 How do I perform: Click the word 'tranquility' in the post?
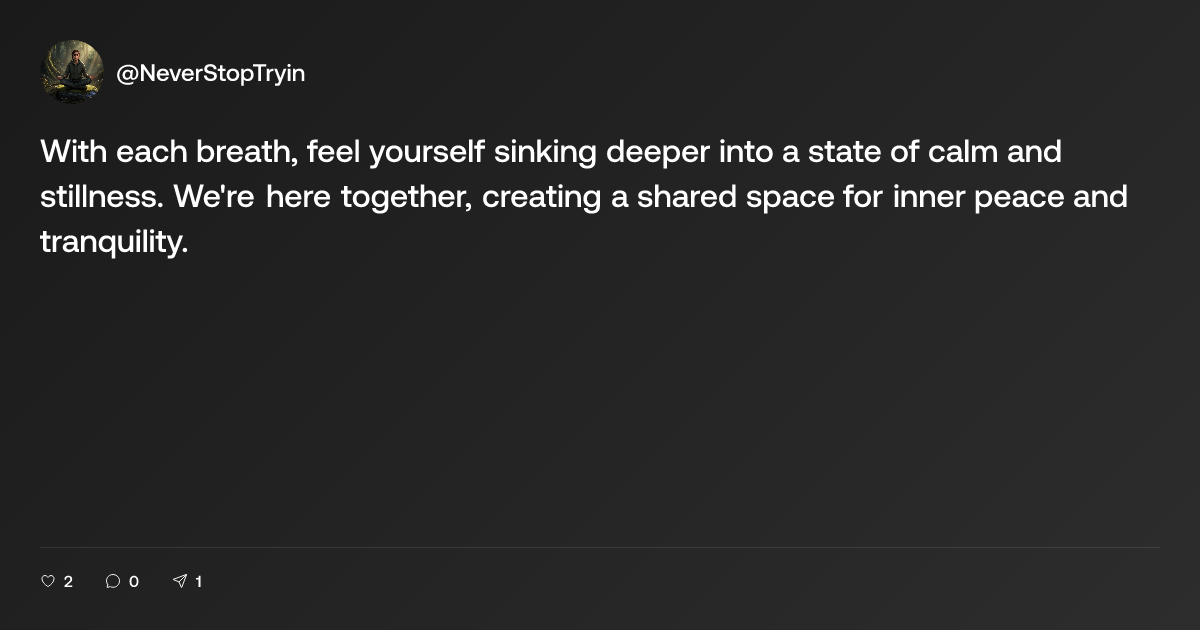point(112,241)
